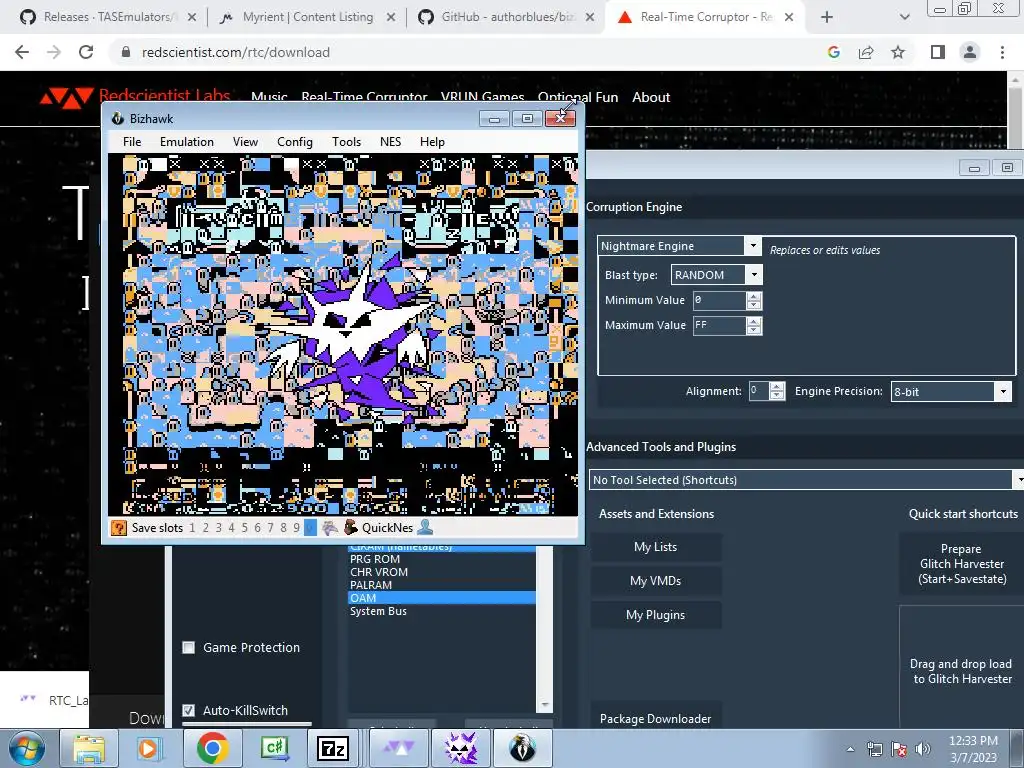Select save slot 2 in Bizhawk

coord(205,528)
